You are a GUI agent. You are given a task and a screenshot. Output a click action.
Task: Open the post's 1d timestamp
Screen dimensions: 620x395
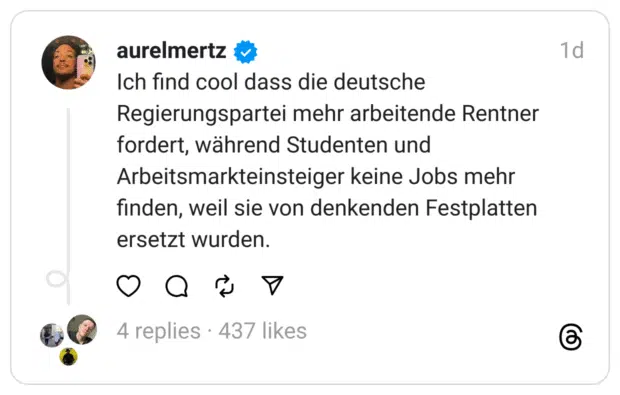(572, 51)
